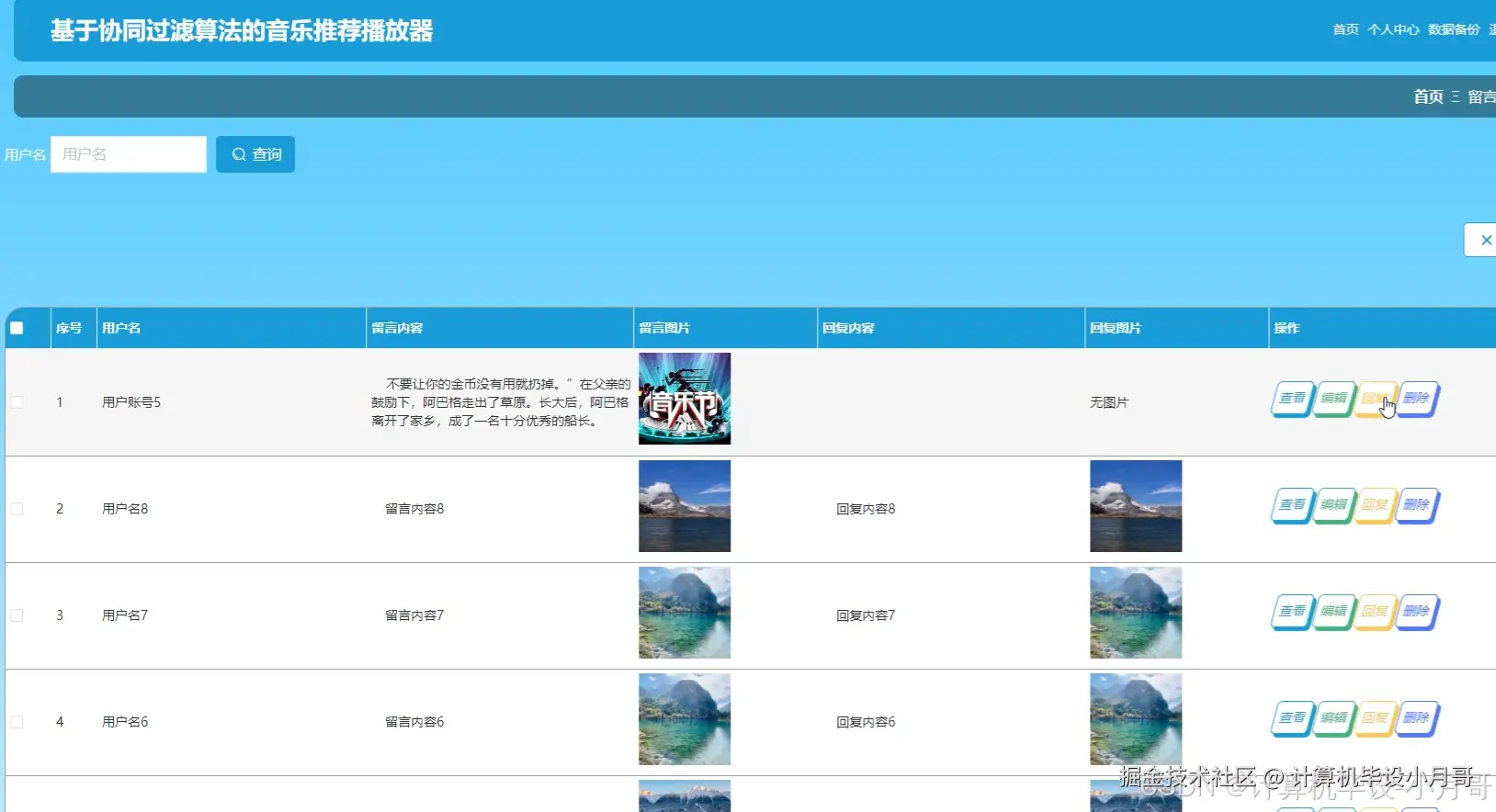1496x812 pixels.
Task: Click 回复 button for 用户账号5 row
Action: coord(1375,399)
